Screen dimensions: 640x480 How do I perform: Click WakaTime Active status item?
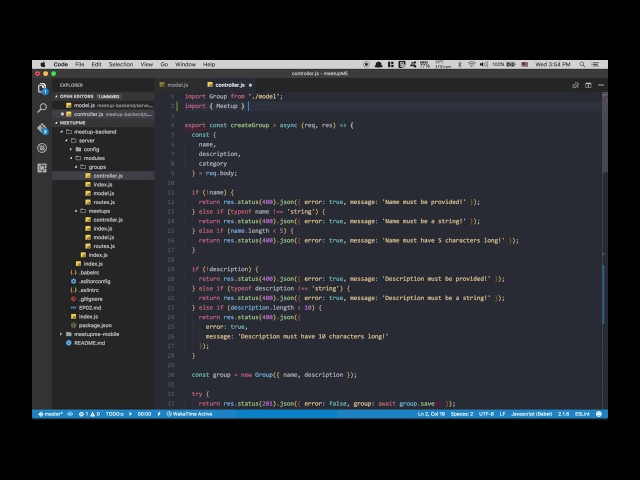tap(189, 414)
